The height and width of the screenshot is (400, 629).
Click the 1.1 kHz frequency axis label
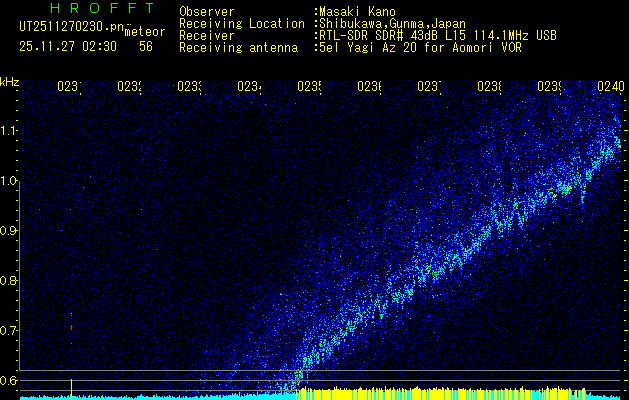pos(8,130)
